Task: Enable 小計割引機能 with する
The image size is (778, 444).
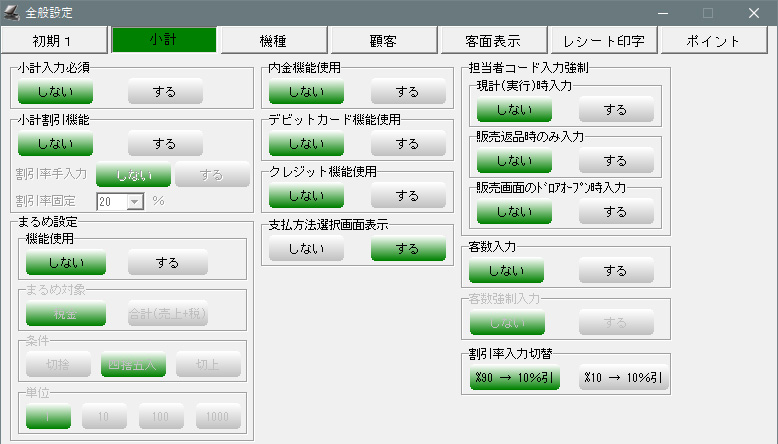Action: pyautogui.click(x=165, y=145)
